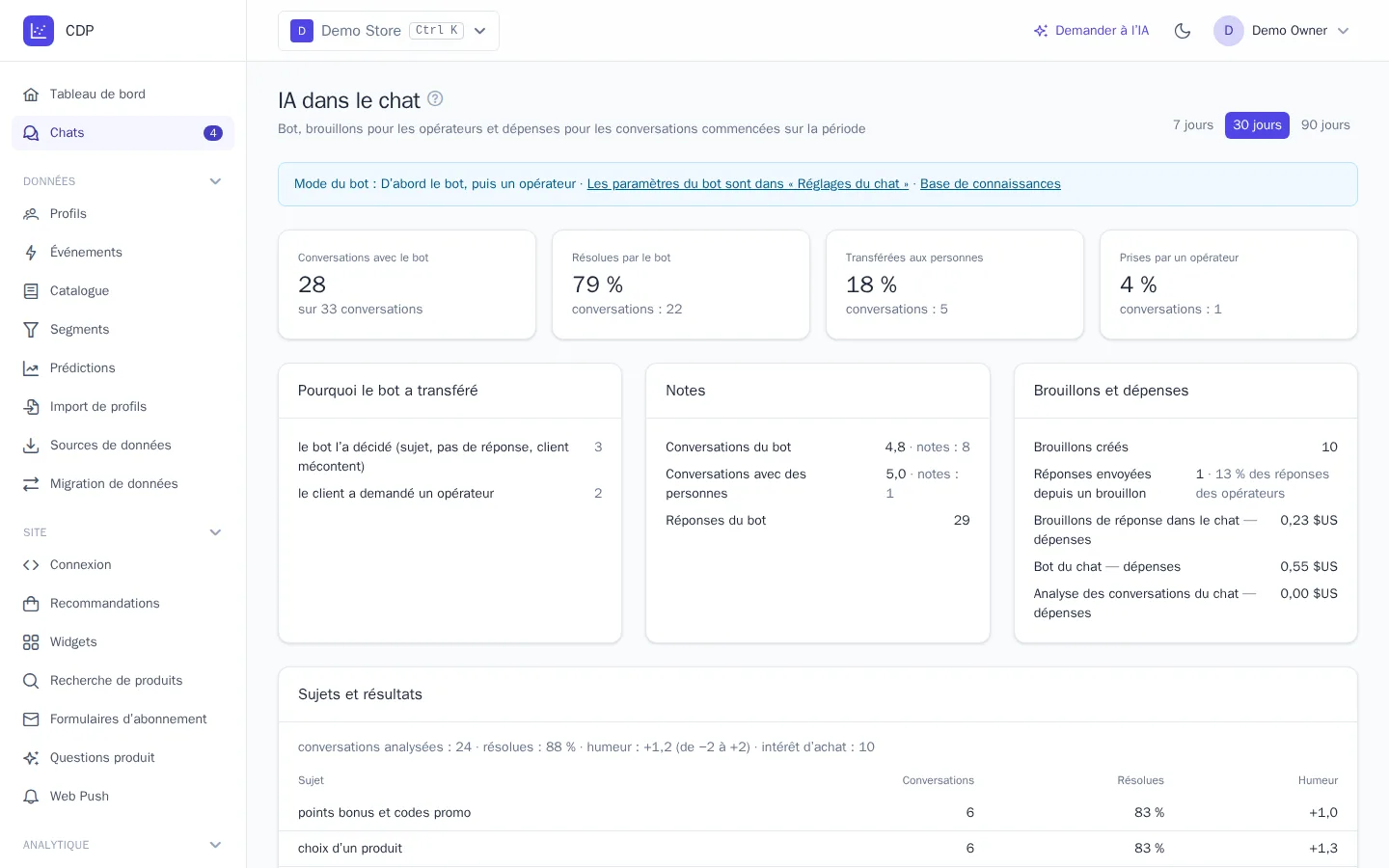The height and width of the screenshot is (868, 1389).
Task: Click the Migration de données arrows icon
Action: tap(31, 484)
